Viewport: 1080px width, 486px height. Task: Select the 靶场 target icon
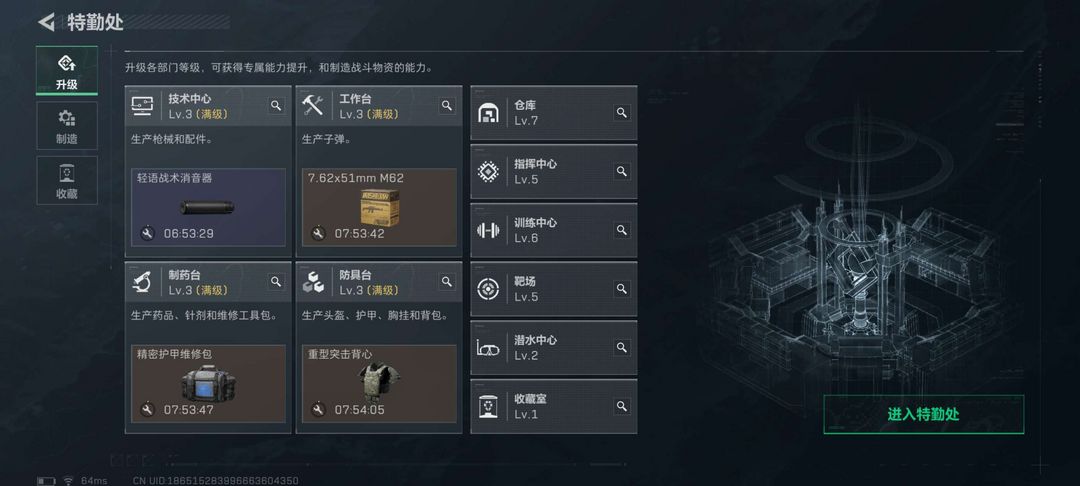pos(488,289)
